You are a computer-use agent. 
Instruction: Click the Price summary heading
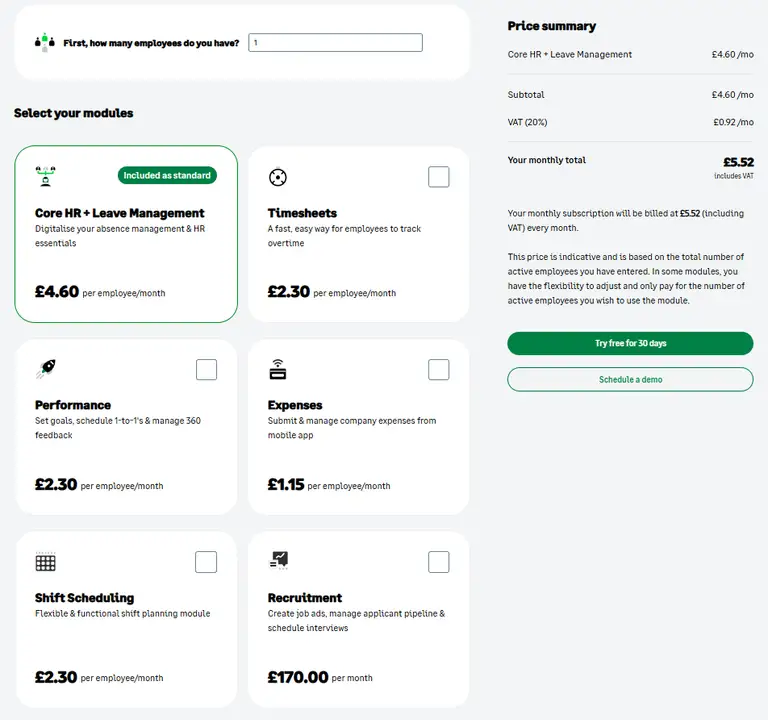pyautogui.click(x=551, y=26)
